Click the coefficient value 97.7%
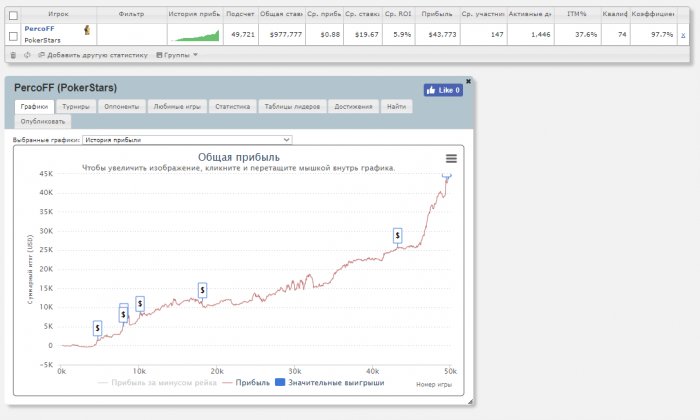 [662, 34]
